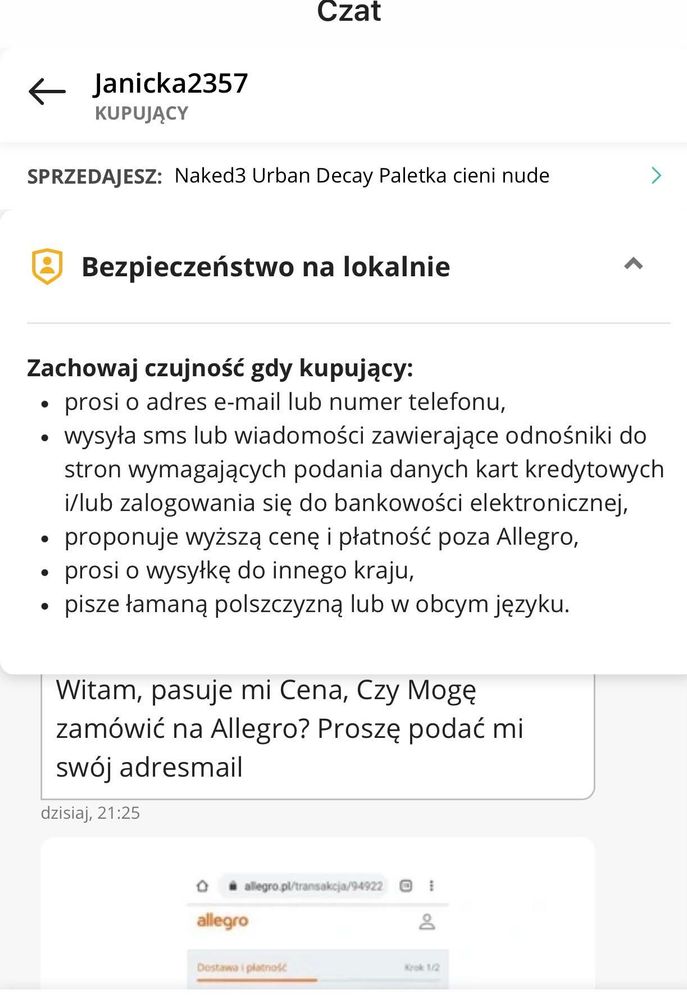The height and width of the screenshot is (999, 687).
Task: Select the buyer's message asking for email
Action: point(317,734)
